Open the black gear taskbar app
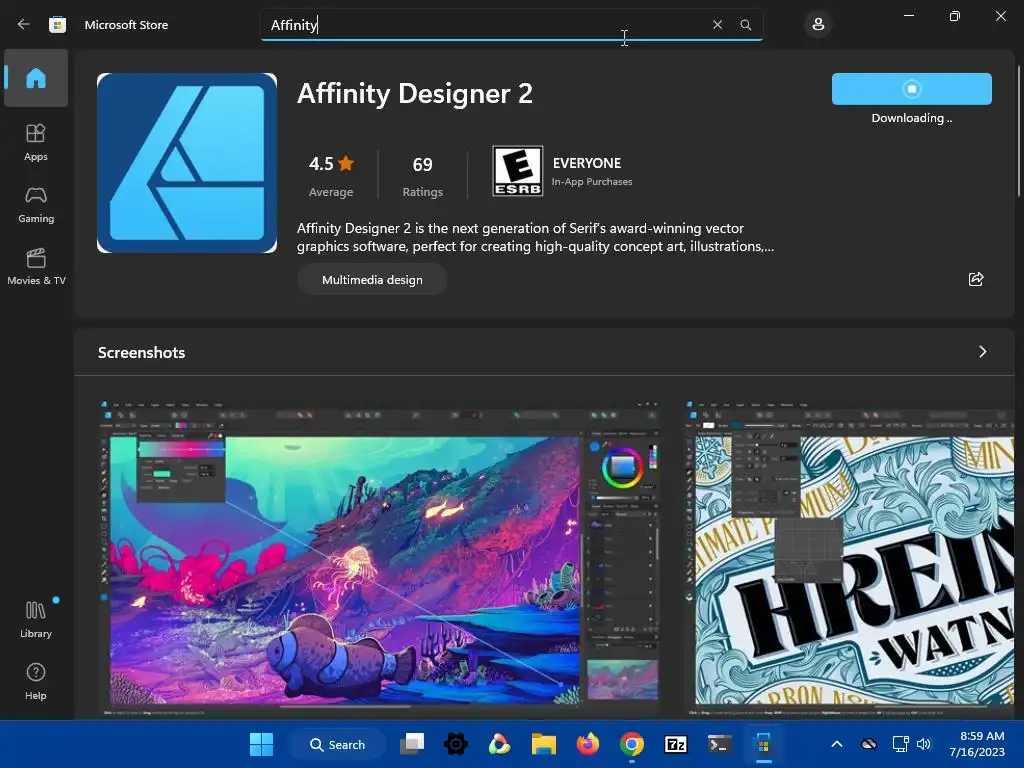This screenshot has width=1024, height=768. 456,744
